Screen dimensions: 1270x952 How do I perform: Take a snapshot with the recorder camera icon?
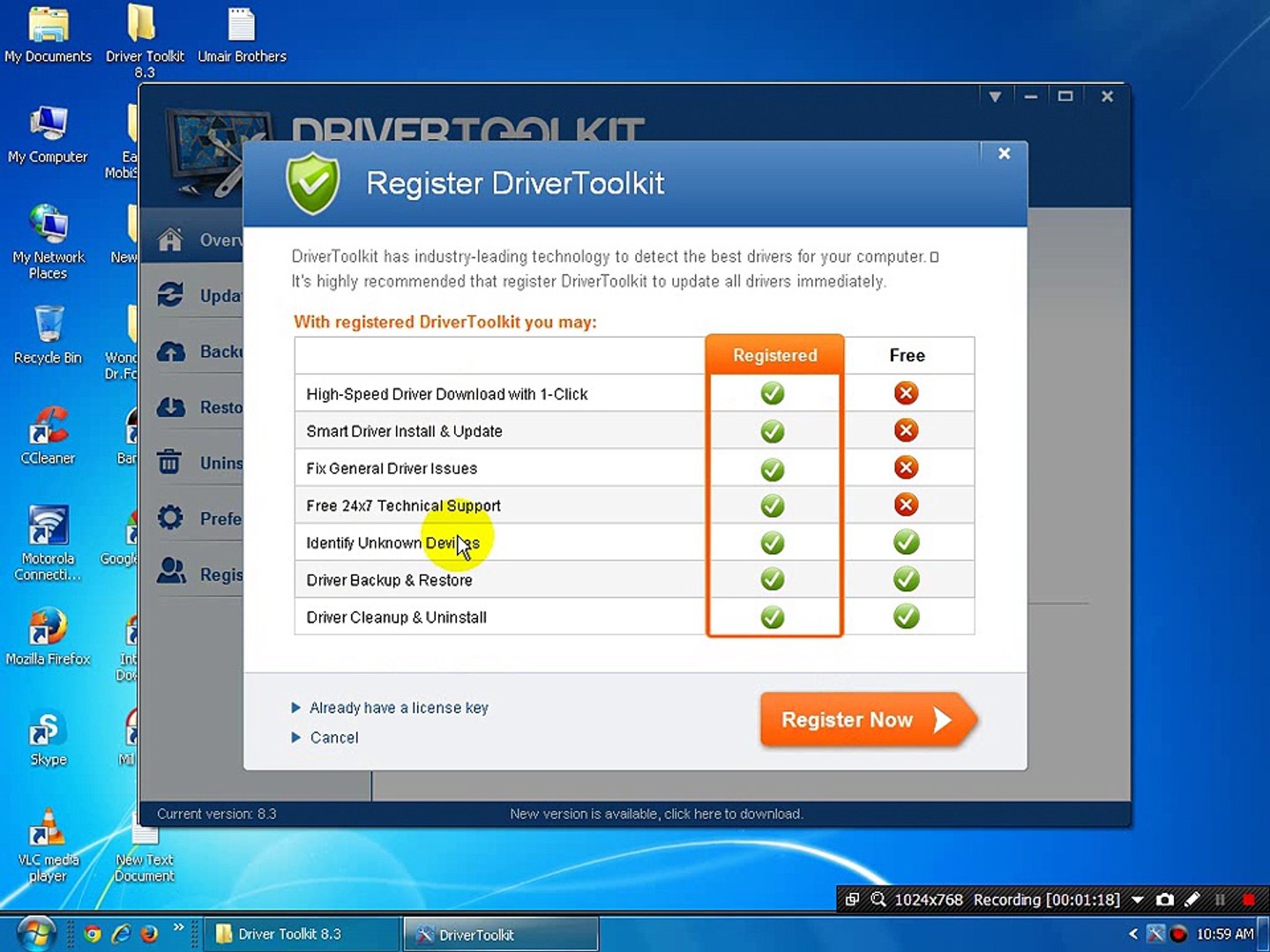point(1165,899)
